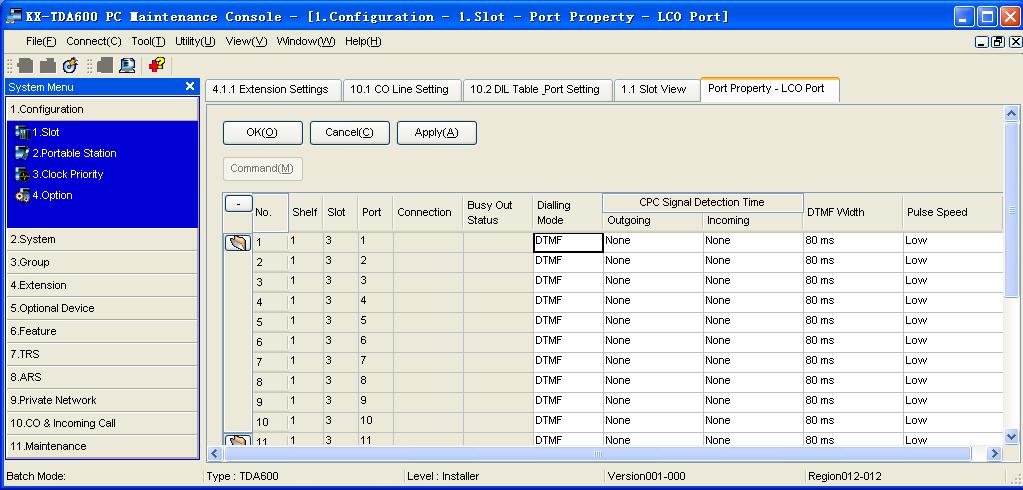This screenshot has height=490, width=1023.
Task: Select the Dialling Mode DTMF cell in row 1
Action: (x=568, y=242)
